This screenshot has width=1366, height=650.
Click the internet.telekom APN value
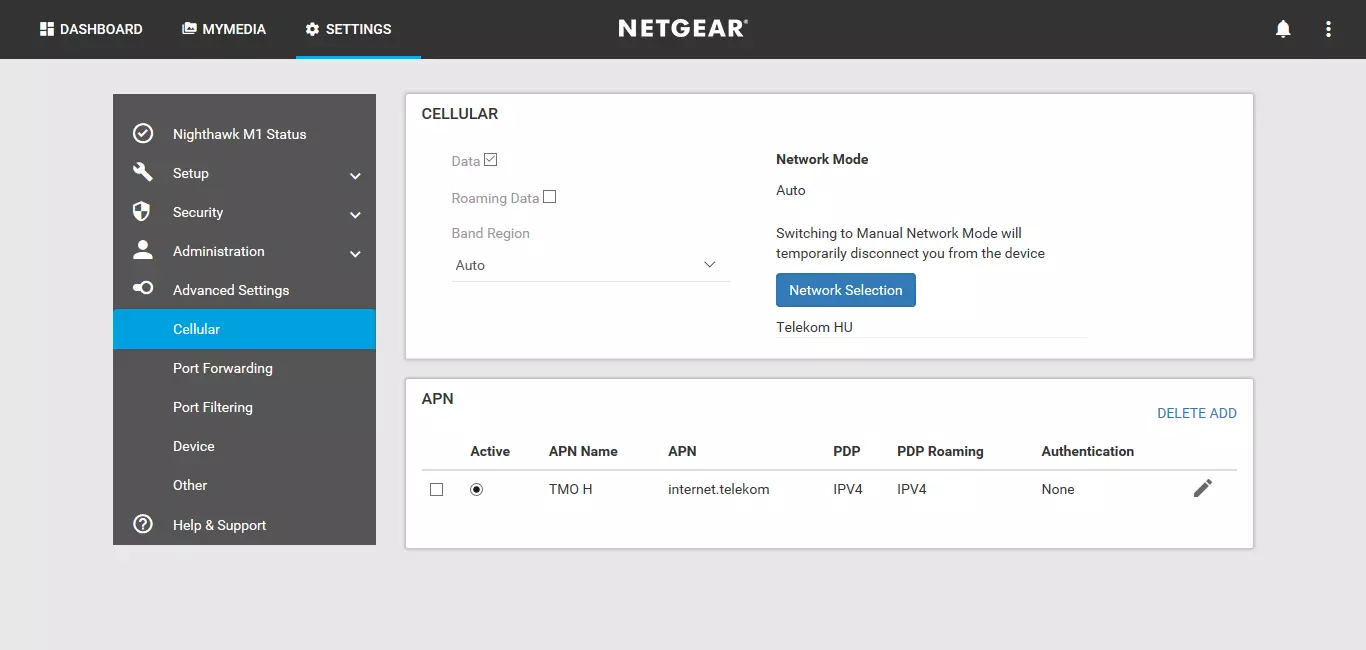pos(719,489)
